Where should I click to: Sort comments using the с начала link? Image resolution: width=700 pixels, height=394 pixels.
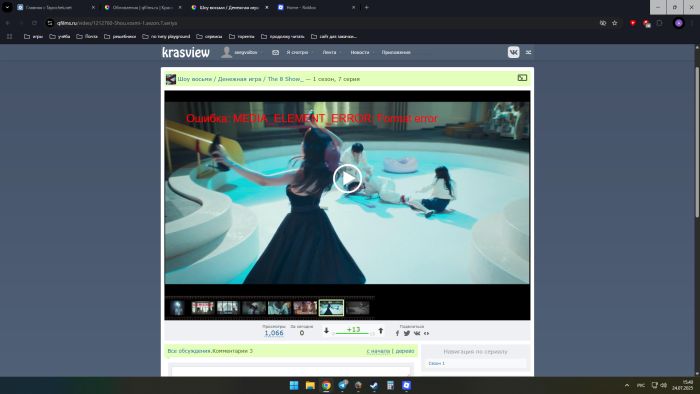pos(378,351)
